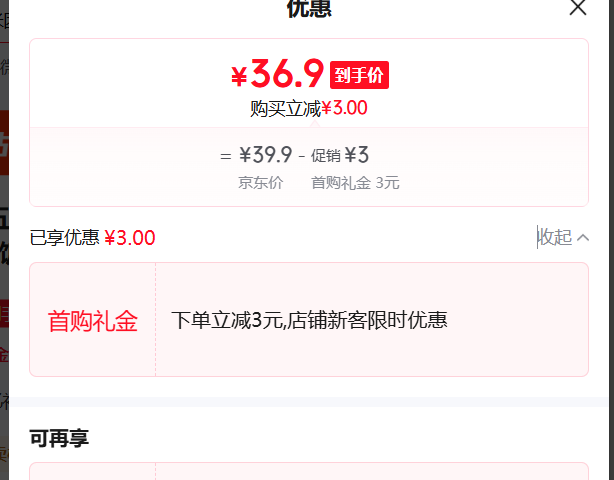This screenshot has height=480, width=614.
Task: Click the chevron arrow next to 收起
Action: (x=583, y=238)
